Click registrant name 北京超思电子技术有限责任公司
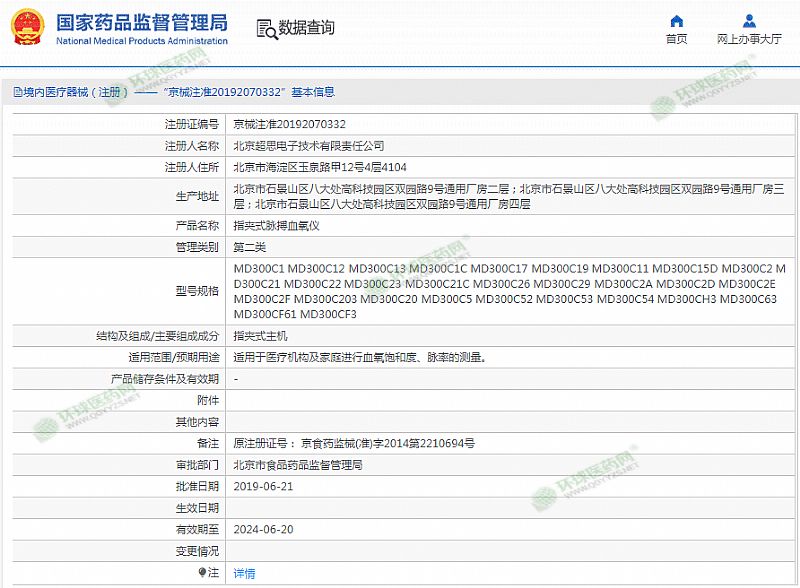The image size is (800, 588). tap(308, 145)
